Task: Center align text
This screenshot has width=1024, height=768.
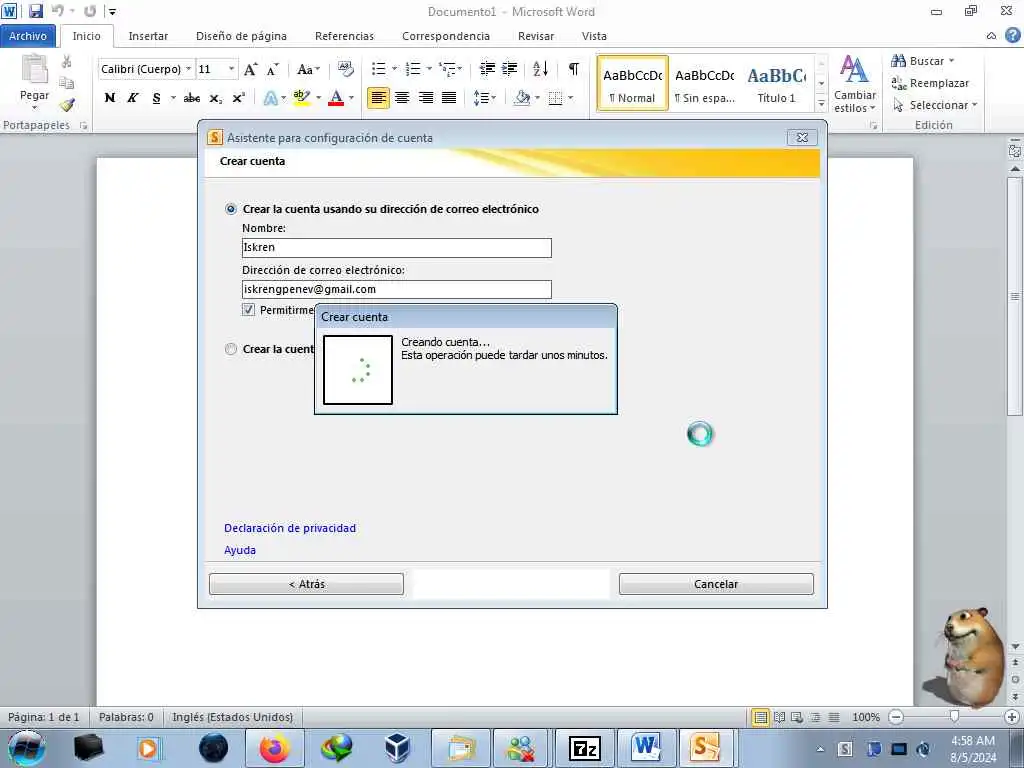Action: (402, 98)
